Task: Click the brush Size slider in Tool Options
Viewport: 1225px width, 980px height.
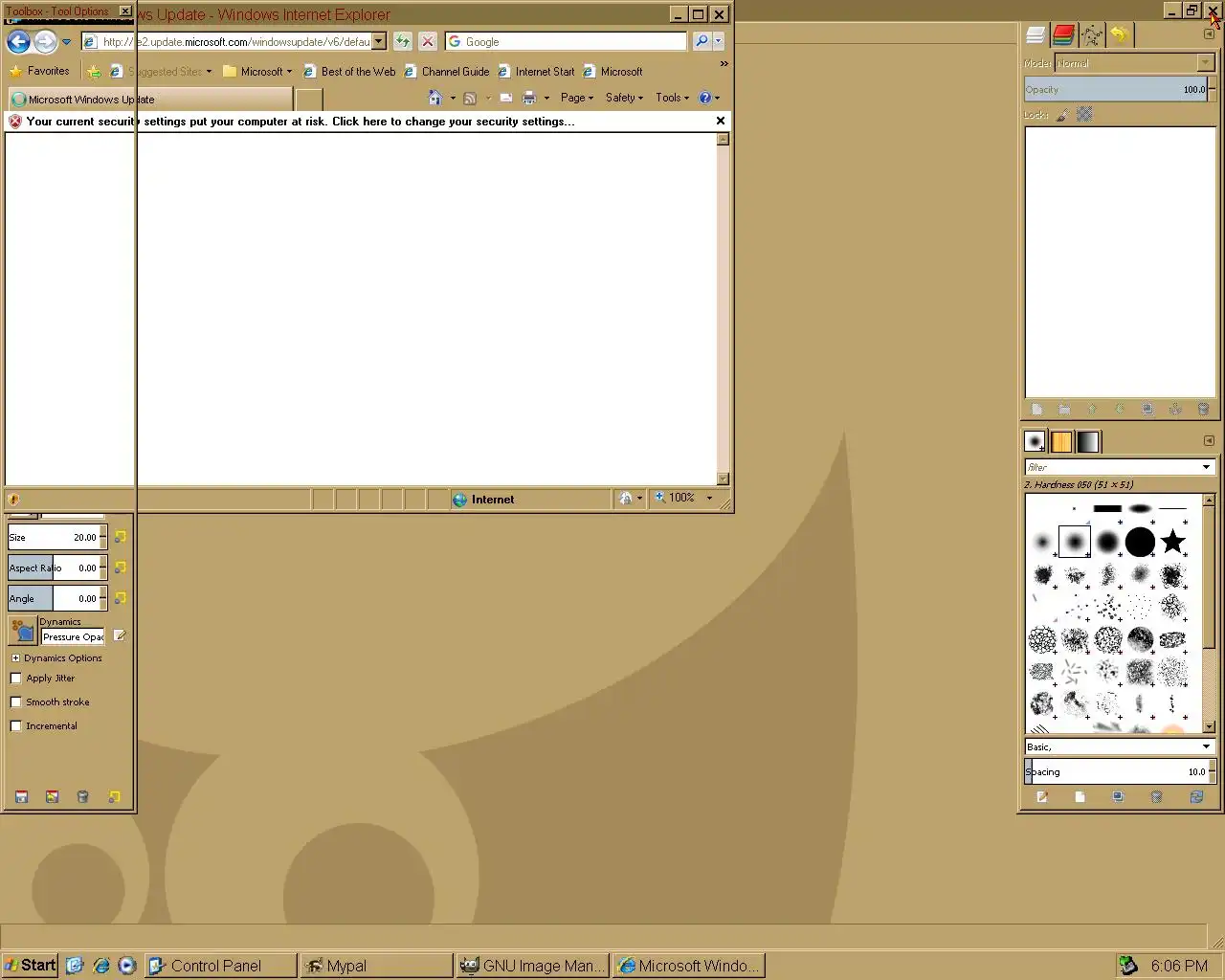Action: pyautogui.click(x=54, y=537)
